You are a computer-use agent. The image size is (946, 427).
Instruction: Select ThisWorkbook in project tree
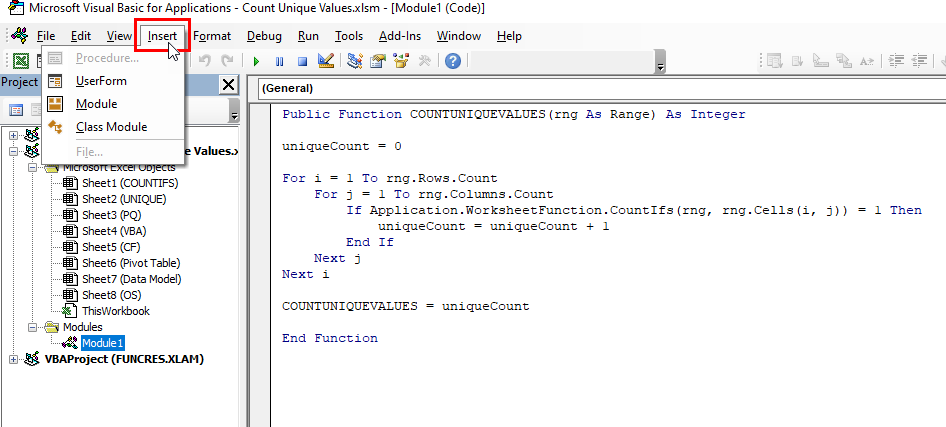(x=116, y=311)
